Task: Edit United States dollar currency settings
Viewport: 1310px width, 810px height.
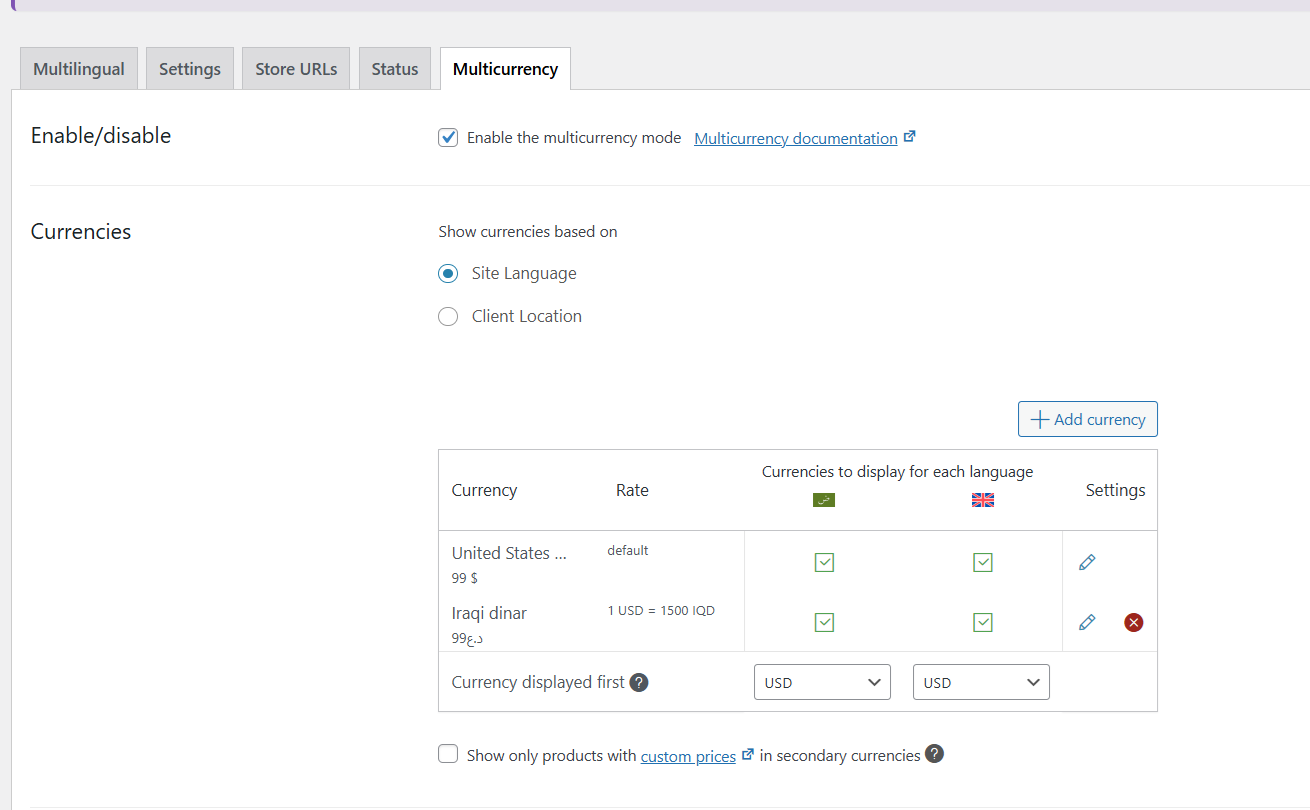Action: tap(1087, 562)
